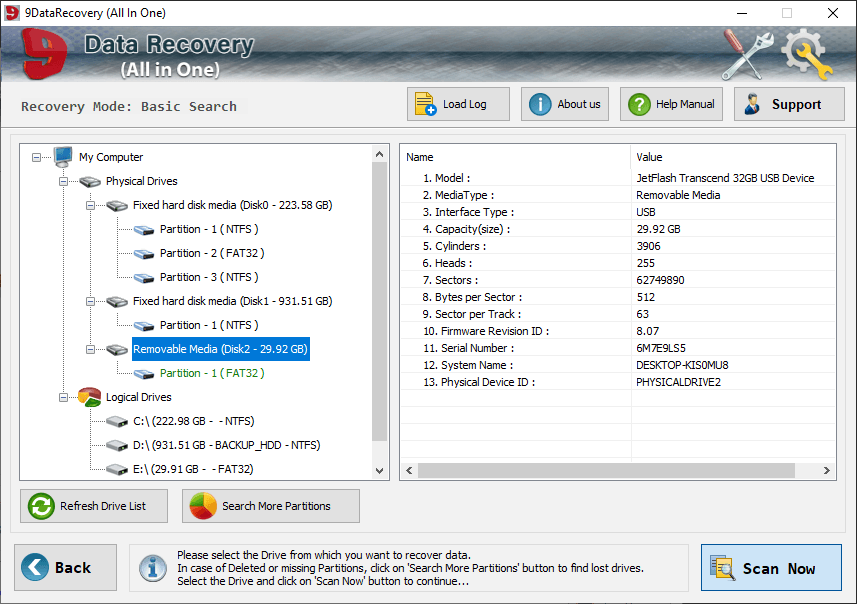Click the serial number 6M7E9LS5
Screen dimensions: 857x604
[661, 348]
